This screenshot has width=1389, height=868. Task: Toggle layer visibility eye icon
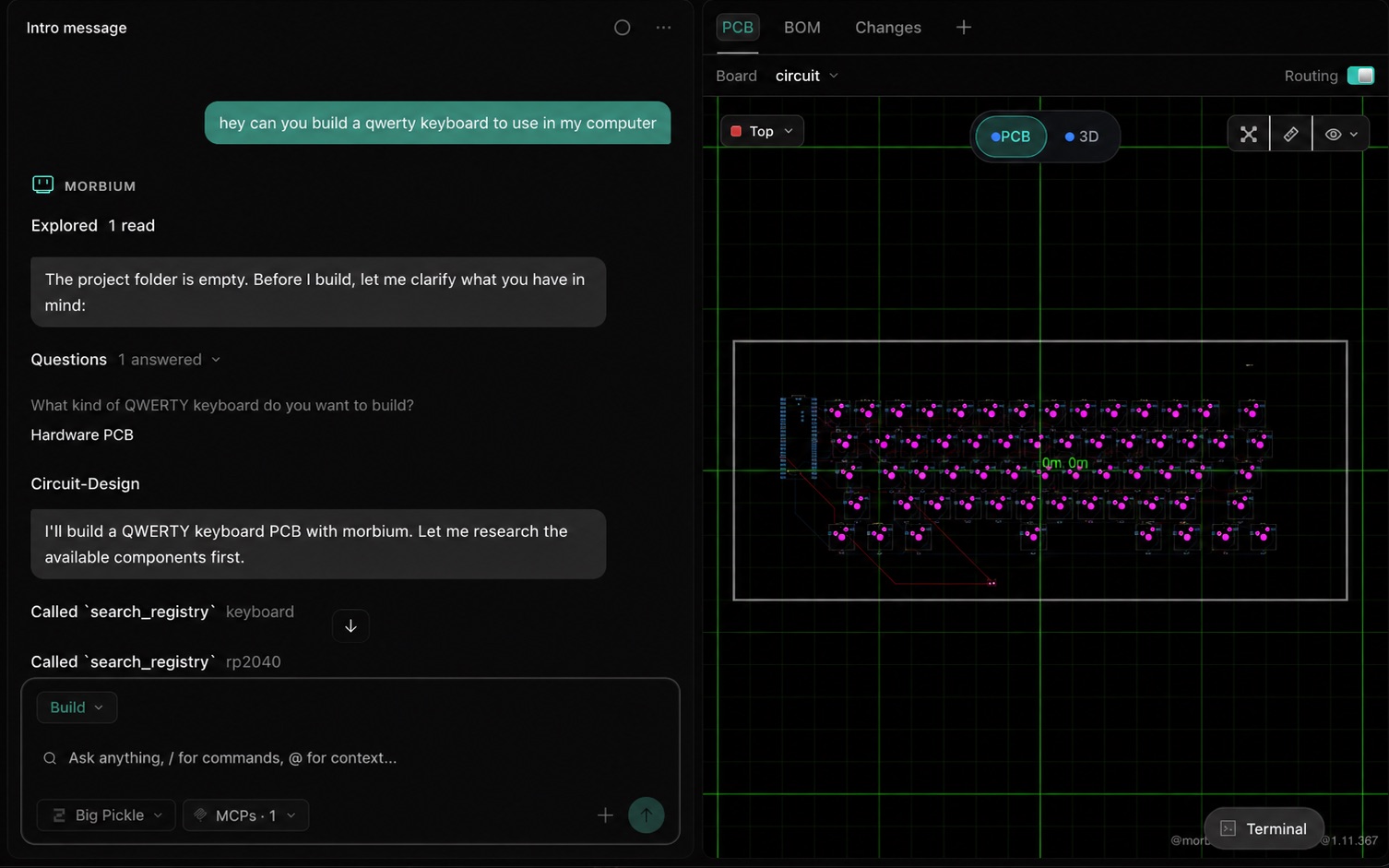coord(1333,135)
